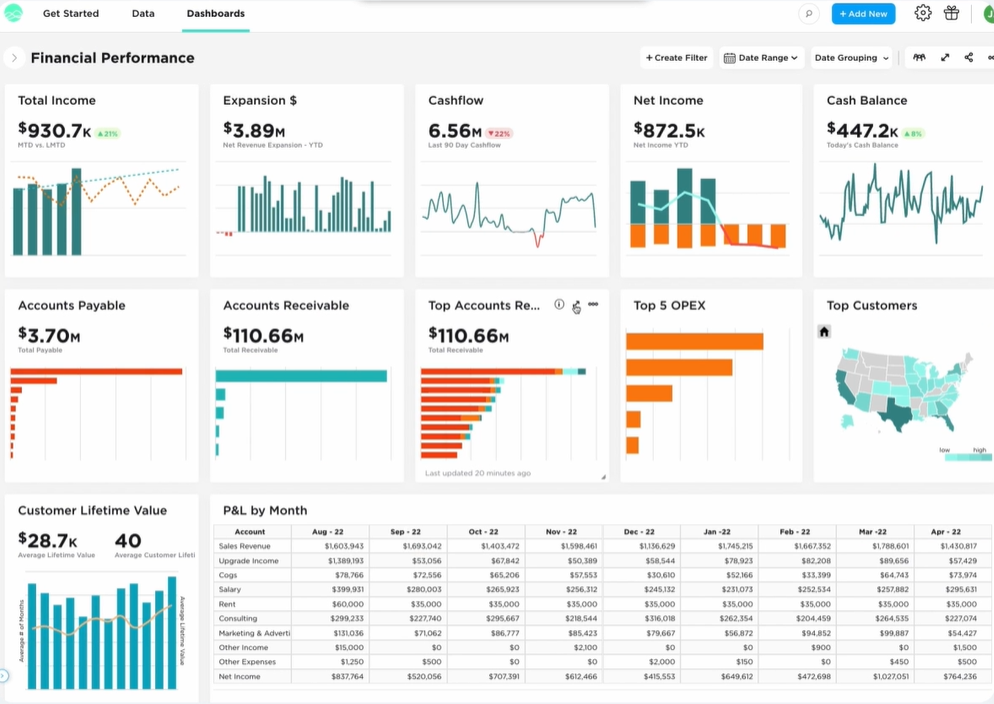This screenshot has width=994, height=704.
Task: Open the Date Grouping dropdown
Action: click(851, 58)
